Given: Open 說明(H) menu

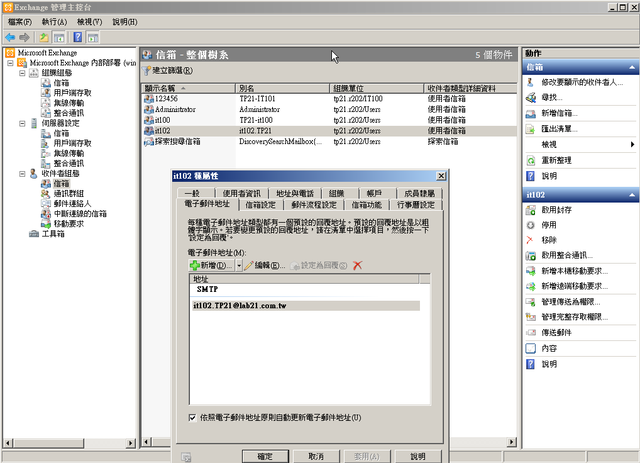Looking at the screenshot, I should click(125, 22).
